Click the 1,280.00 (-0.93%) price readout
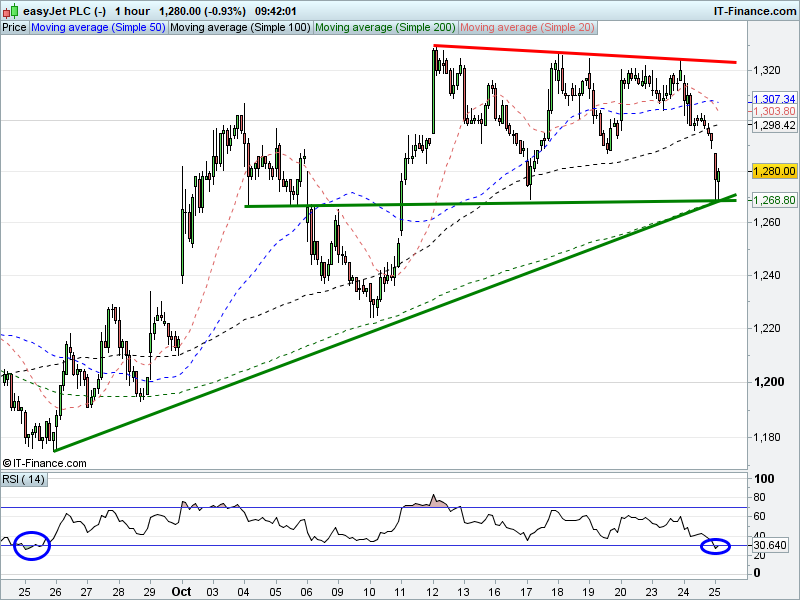This screenshot has width=800, height=600. point(202,11)
